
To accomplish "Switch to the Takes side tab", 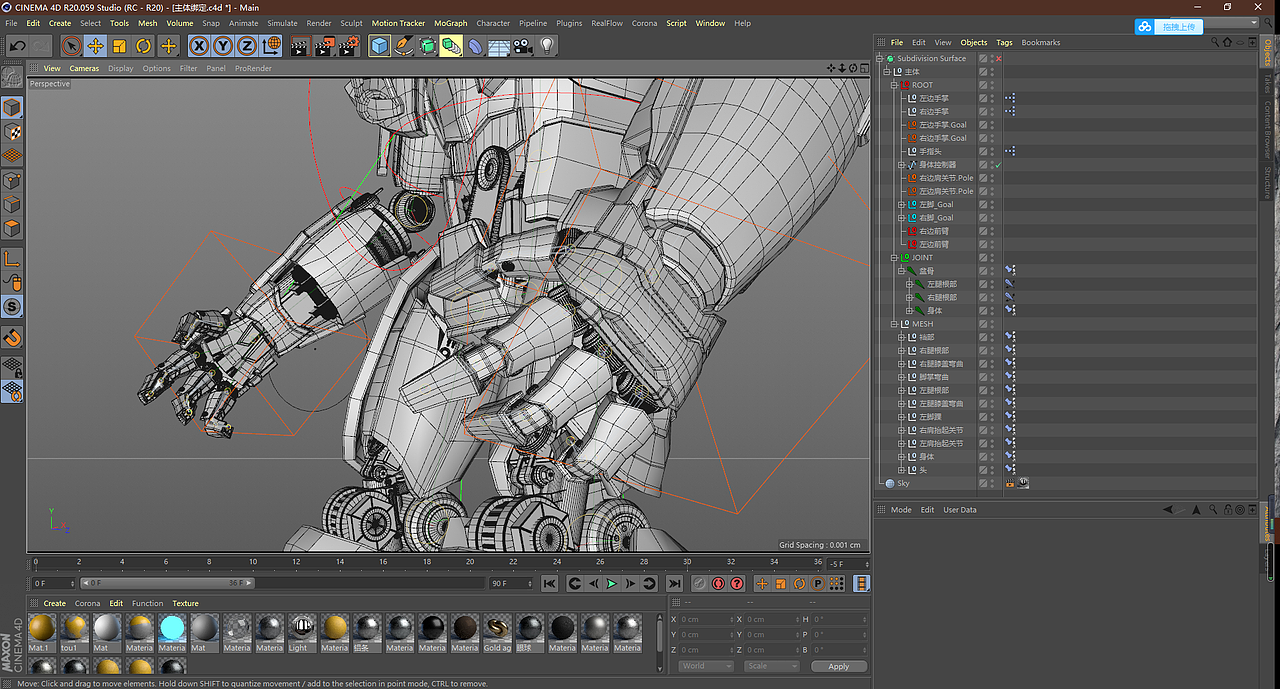I will 1267,82.
